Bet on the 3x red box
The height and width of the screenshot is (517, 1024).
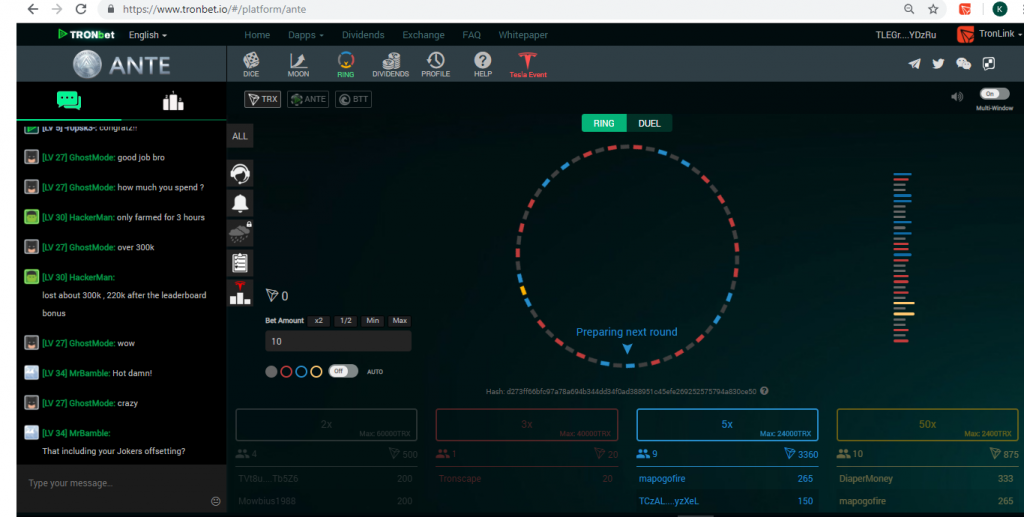[x=527, y=425]
